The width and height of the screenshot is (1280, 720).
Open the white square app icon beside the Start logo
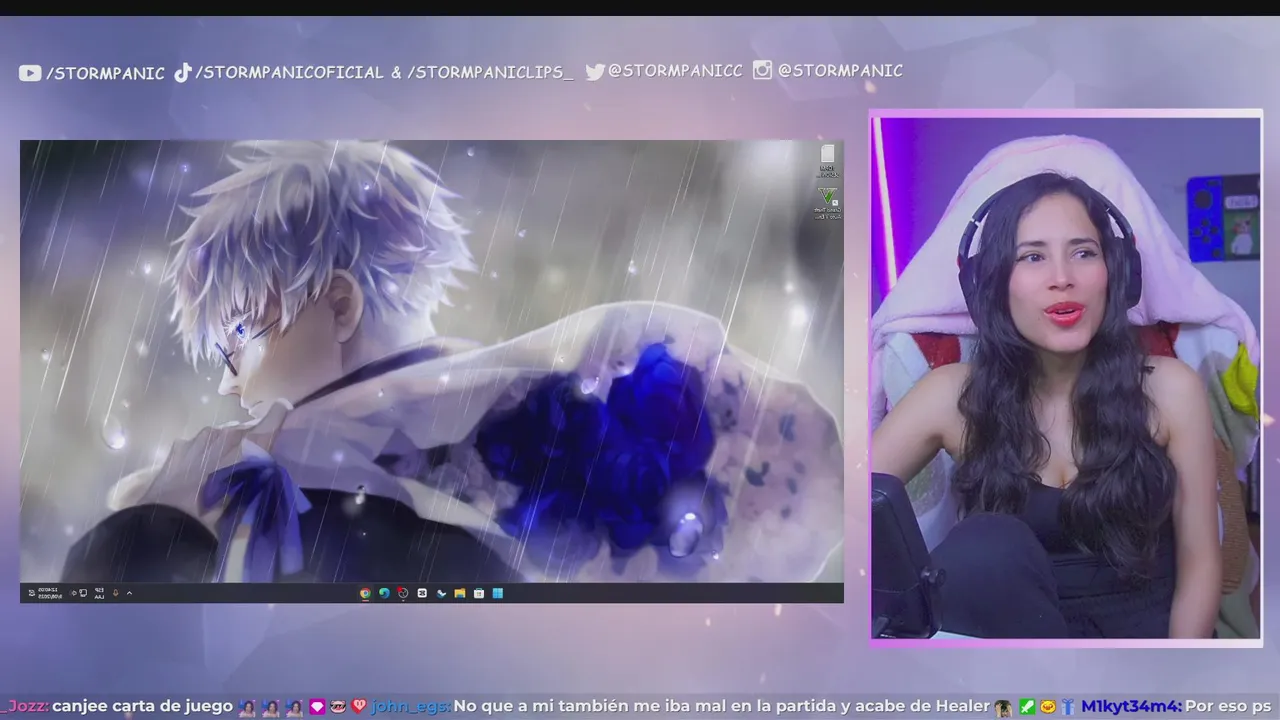point(479,593)
